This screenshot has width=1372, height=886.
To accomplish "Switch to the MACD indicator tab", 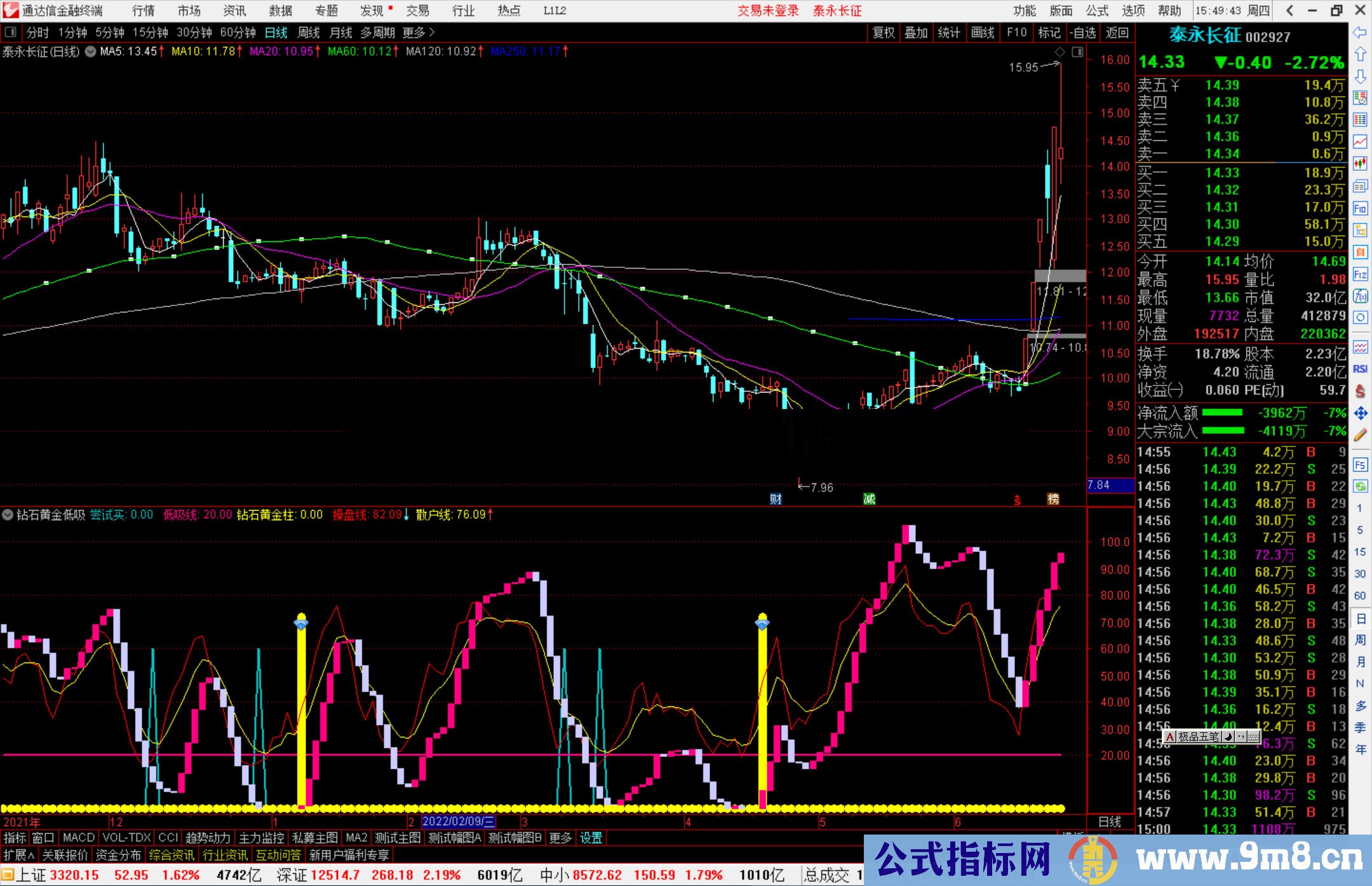I will tap(78, 838).
